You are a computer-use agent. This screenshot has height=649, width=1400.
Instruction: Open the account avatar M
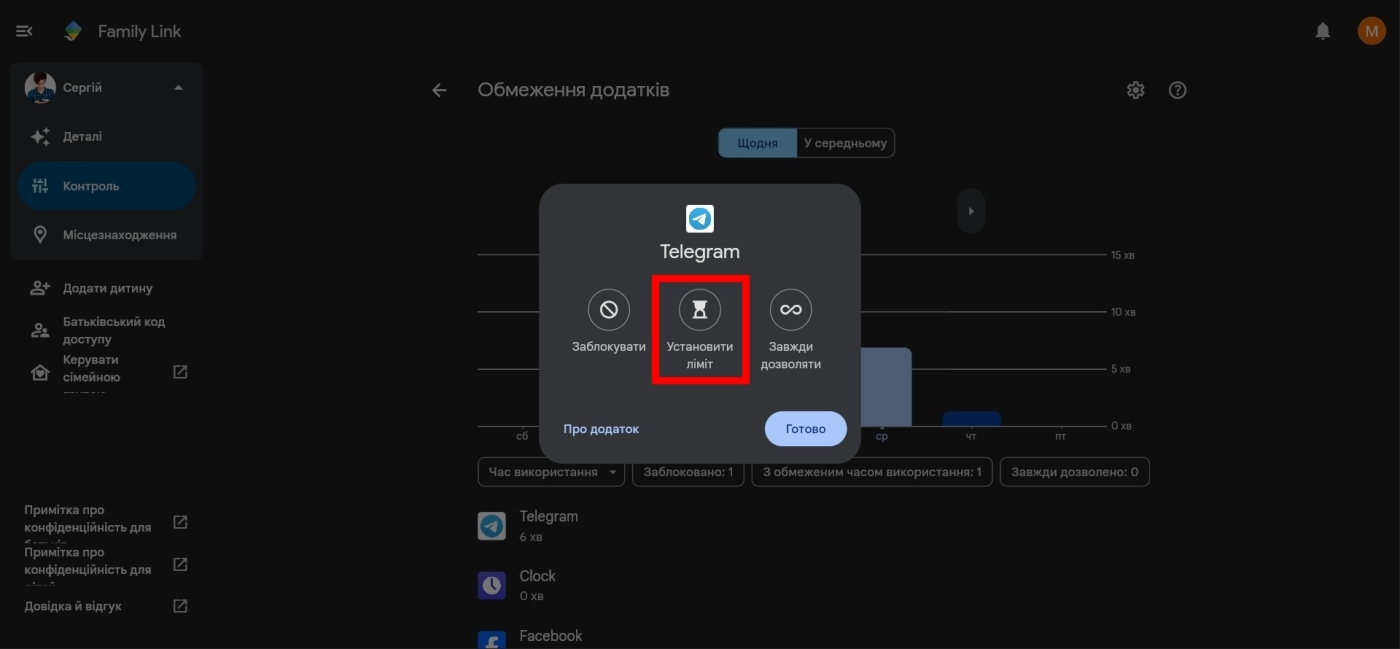coord(1371,32)
